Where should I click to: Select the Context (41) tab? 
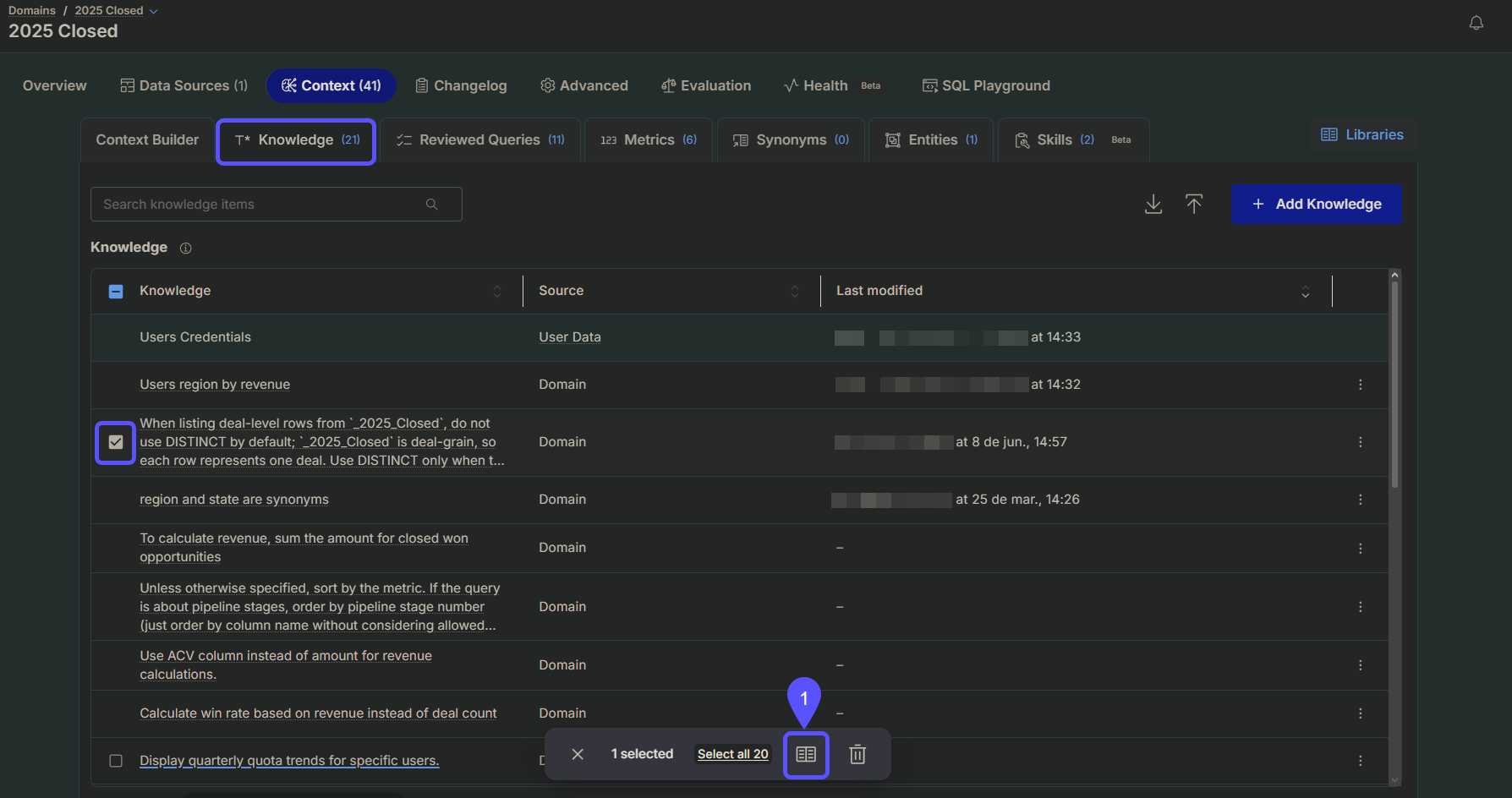click(331, 85)
